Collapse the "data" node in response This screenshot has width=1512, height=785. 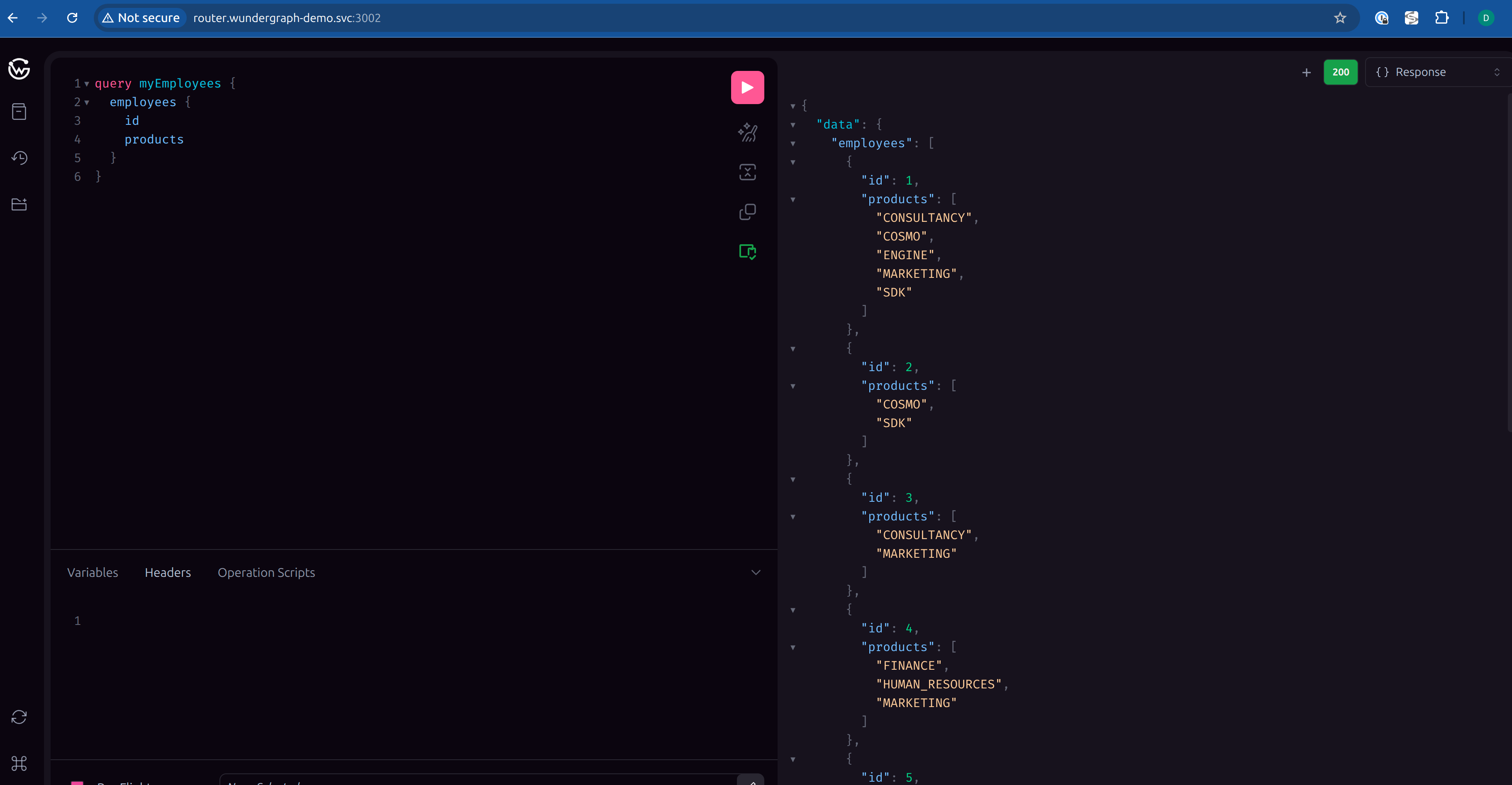point(793,125)
